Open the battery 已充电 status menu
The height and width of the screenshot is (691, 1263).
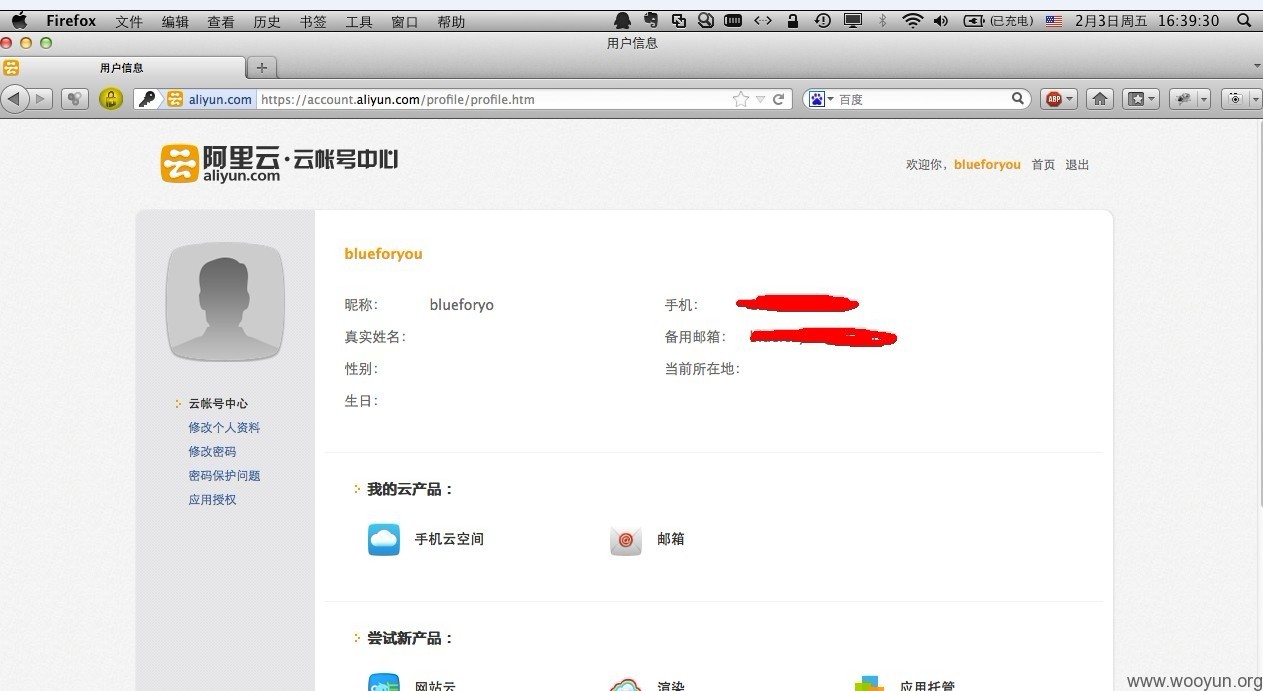point(998,20)
